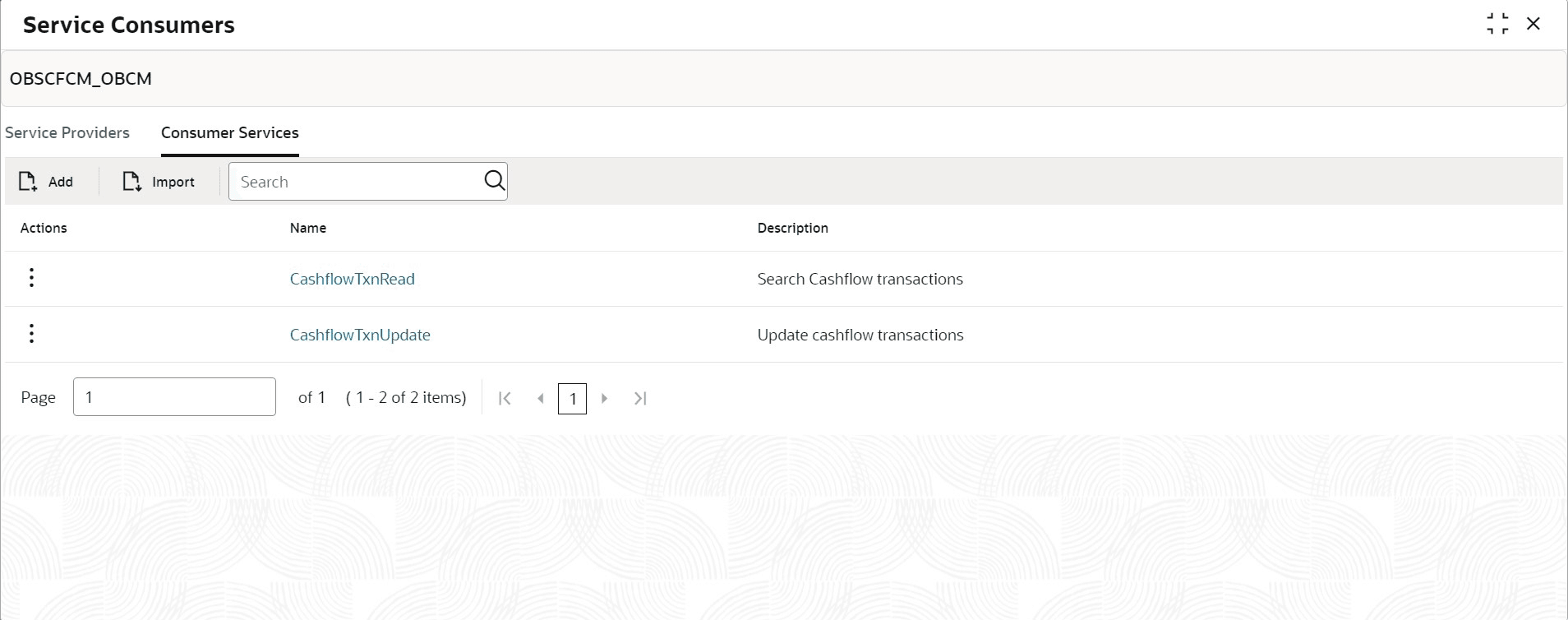Collapse the Service Consumers dialog
1568x620 pixels.
(1497, 24)
